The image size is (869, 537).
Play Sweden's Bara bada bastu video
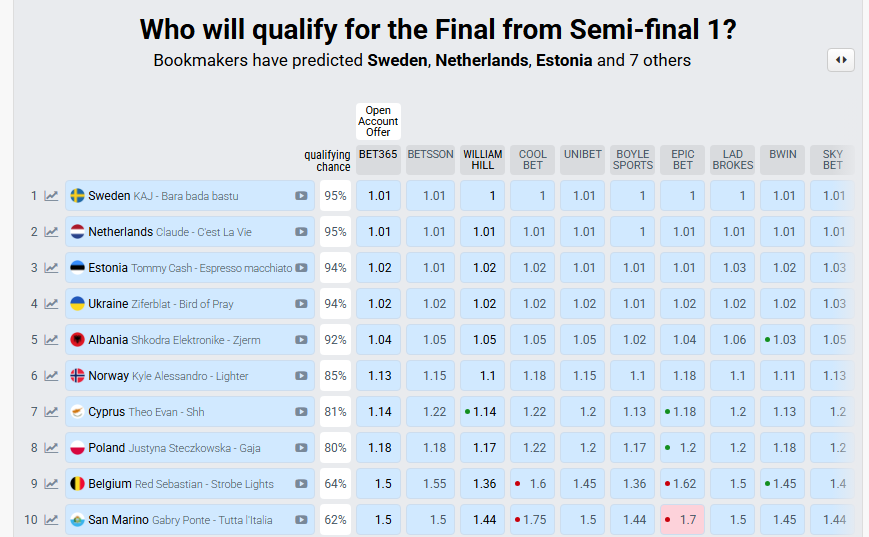tap(301, 196)
